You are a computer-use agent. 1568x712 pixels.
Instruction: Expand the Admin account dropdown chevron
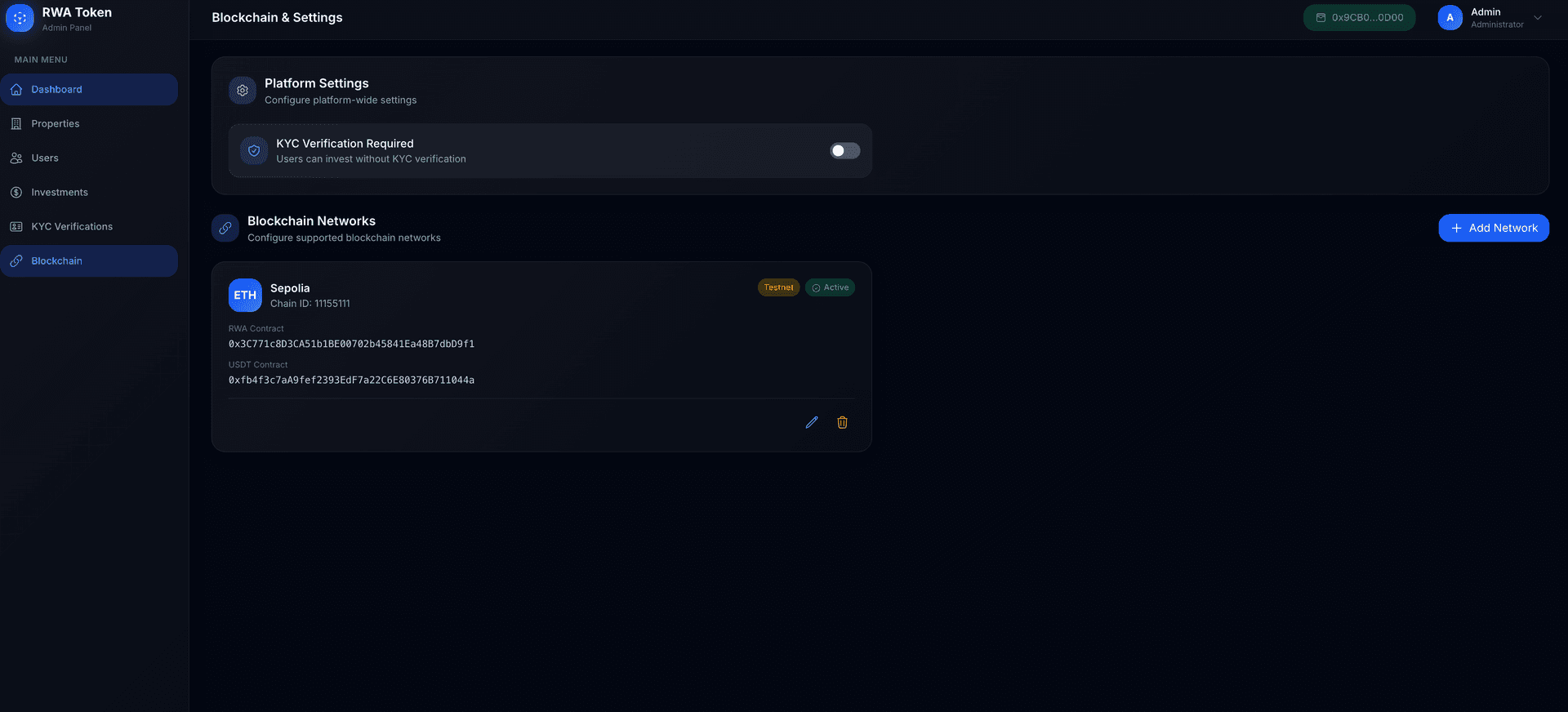pyautogui.click(x=1538, y=18)
